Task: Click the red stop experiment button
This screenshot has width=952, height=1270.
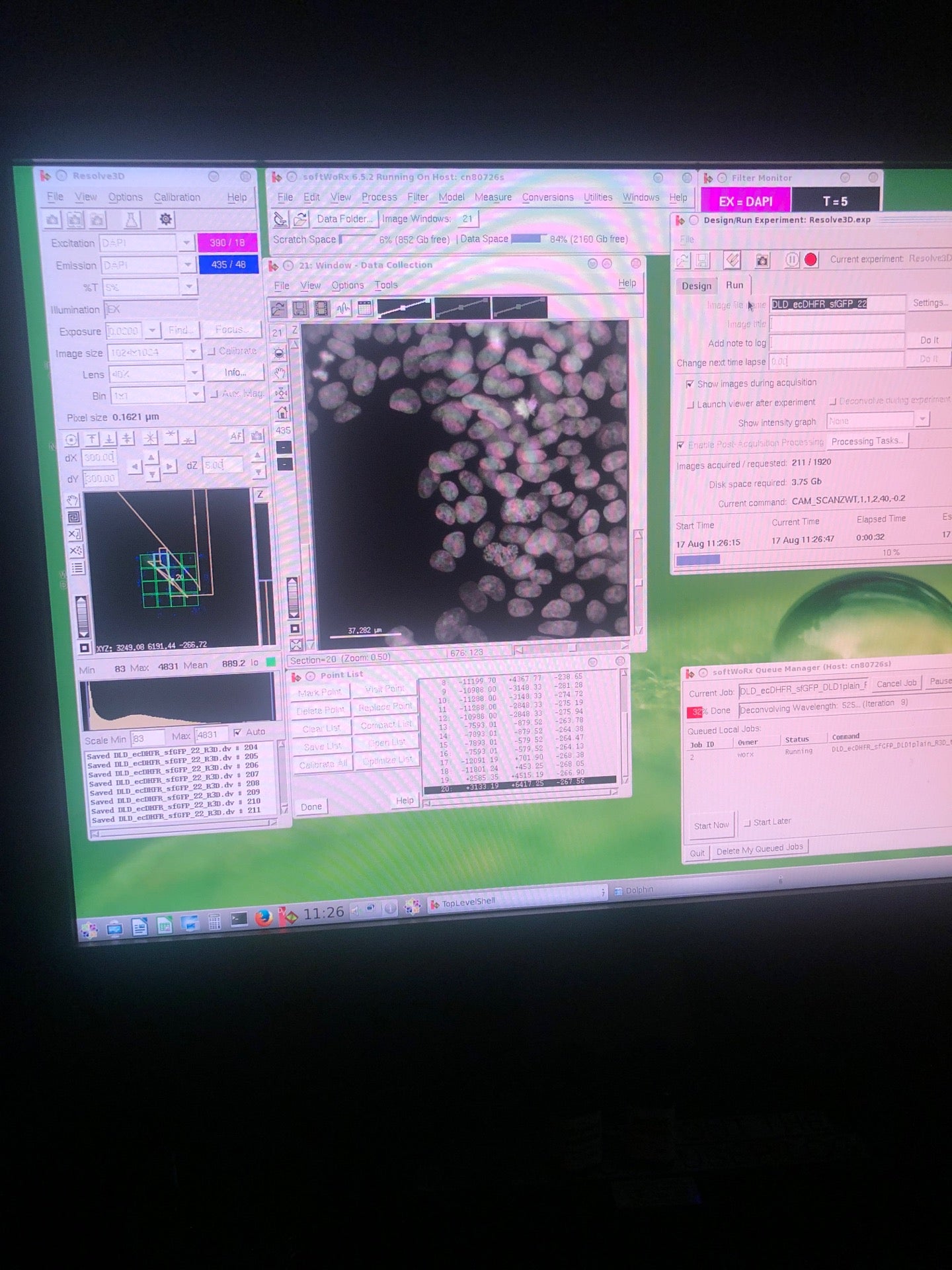Action: point(811,260)
